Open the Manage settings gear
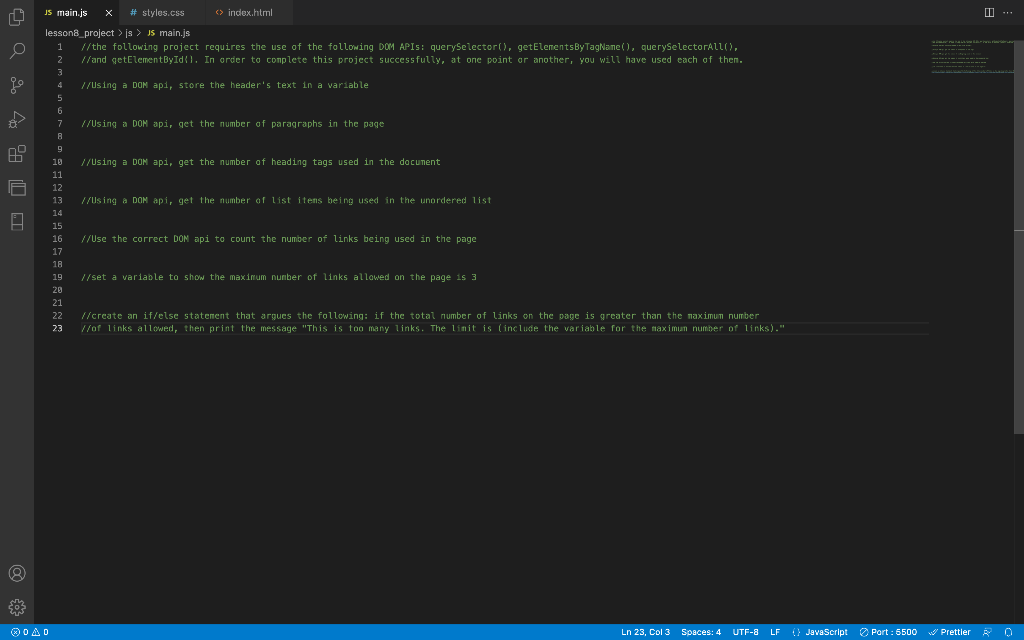This screenshot has height=640, width=1024. coord(16,607)
